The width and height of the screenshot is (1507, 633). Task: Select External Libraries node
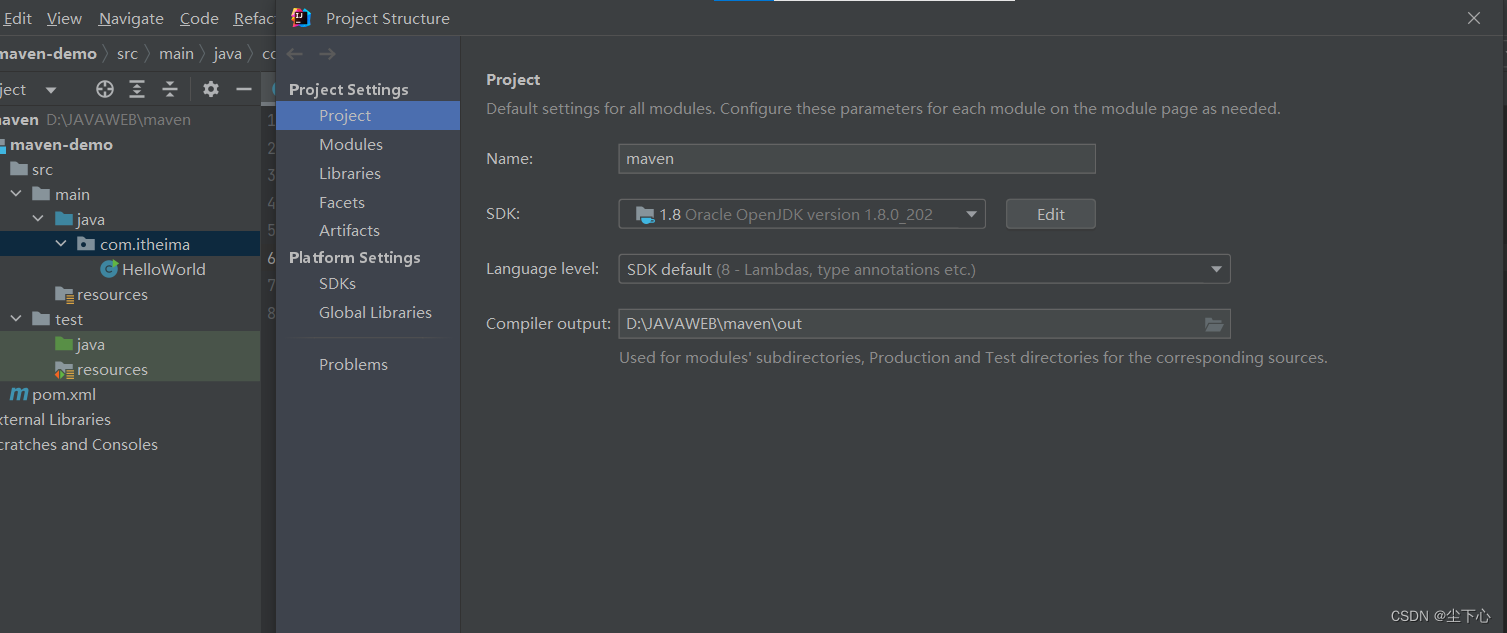(x=55, y=419)
